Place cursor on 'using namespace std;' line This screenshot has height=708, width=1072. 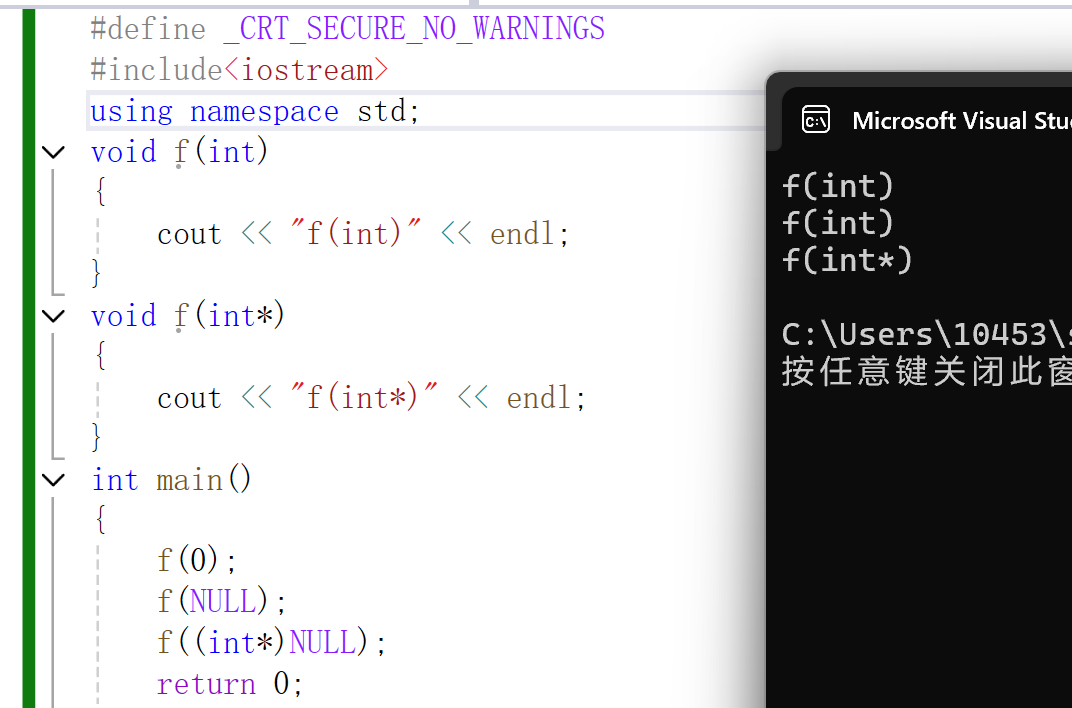(x=255, y=111)
